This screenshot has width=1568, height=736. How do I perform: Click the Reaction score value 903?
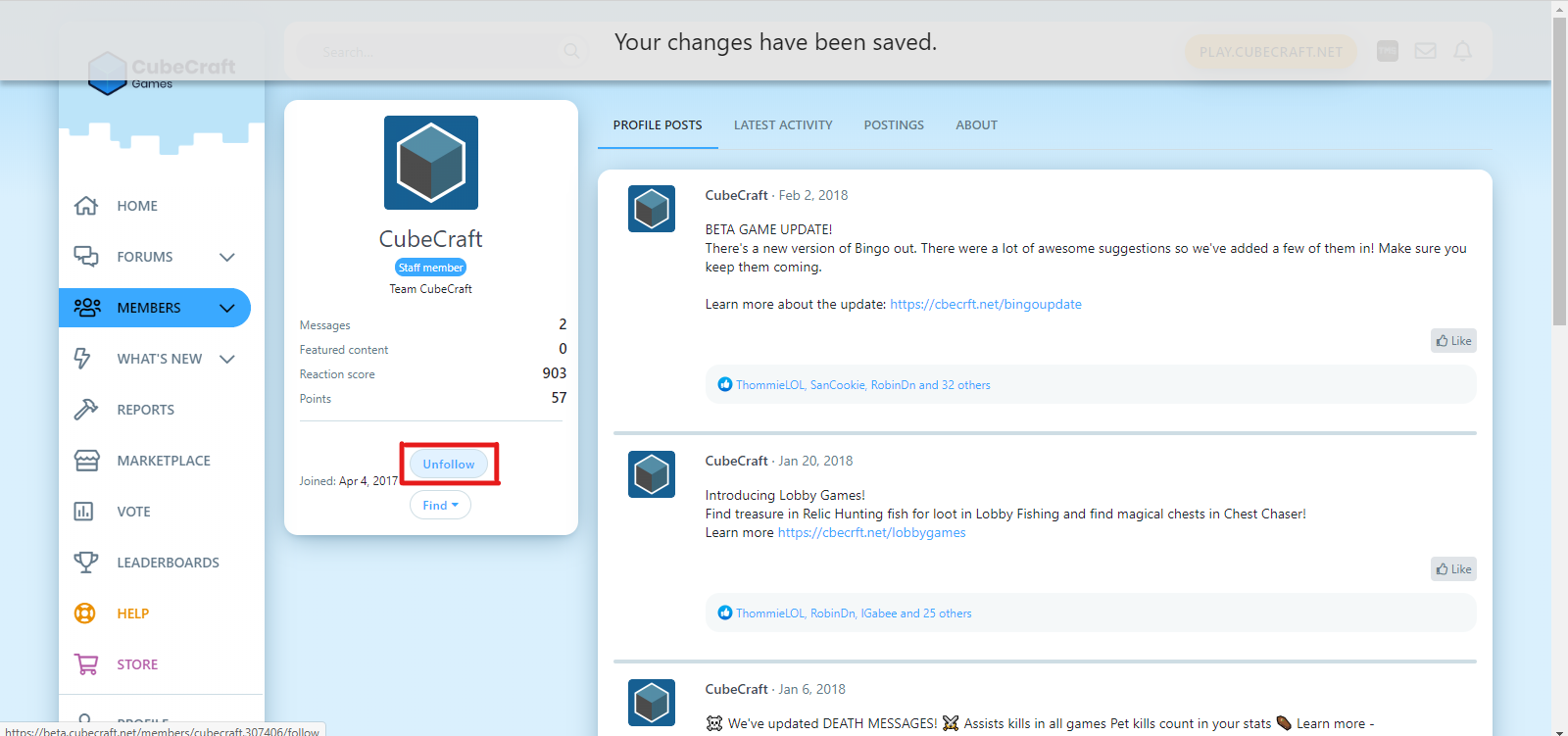click(555, 373)
